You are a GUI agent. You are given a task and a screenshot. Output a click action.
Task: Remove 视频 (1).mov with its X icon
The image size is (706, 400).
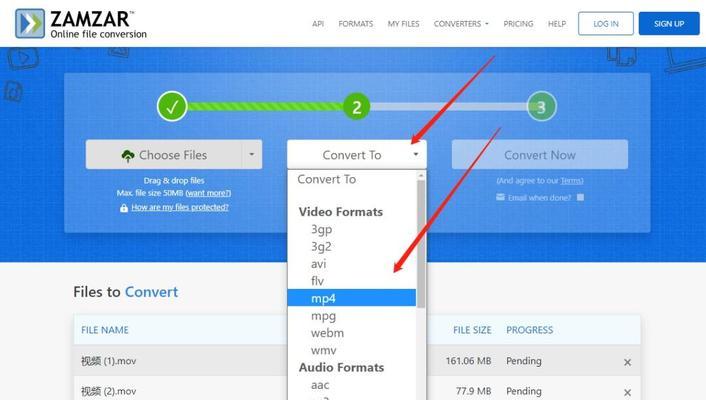tap(627, 362)
